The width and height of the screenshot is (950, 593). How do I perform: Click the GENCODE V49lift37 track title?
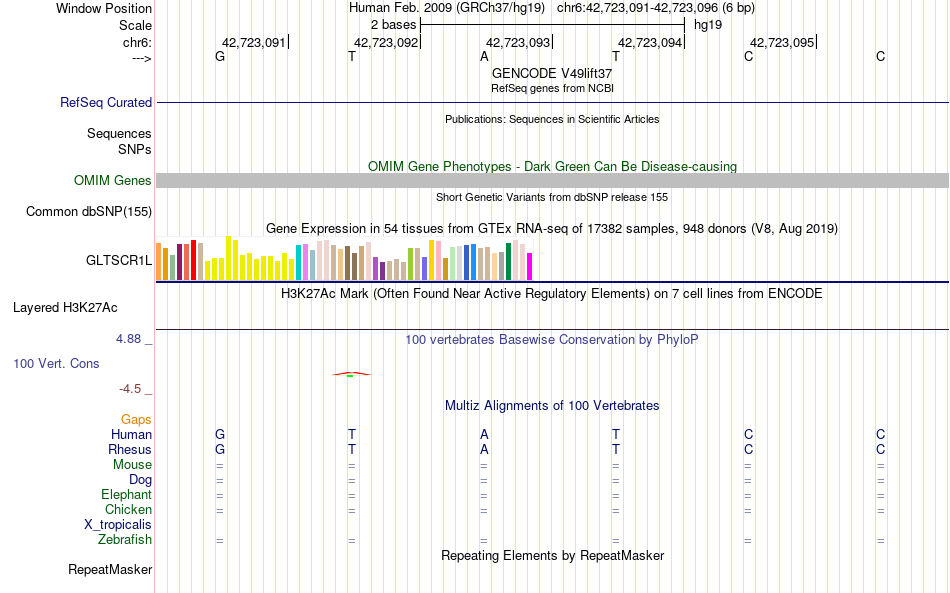point(552,73)
